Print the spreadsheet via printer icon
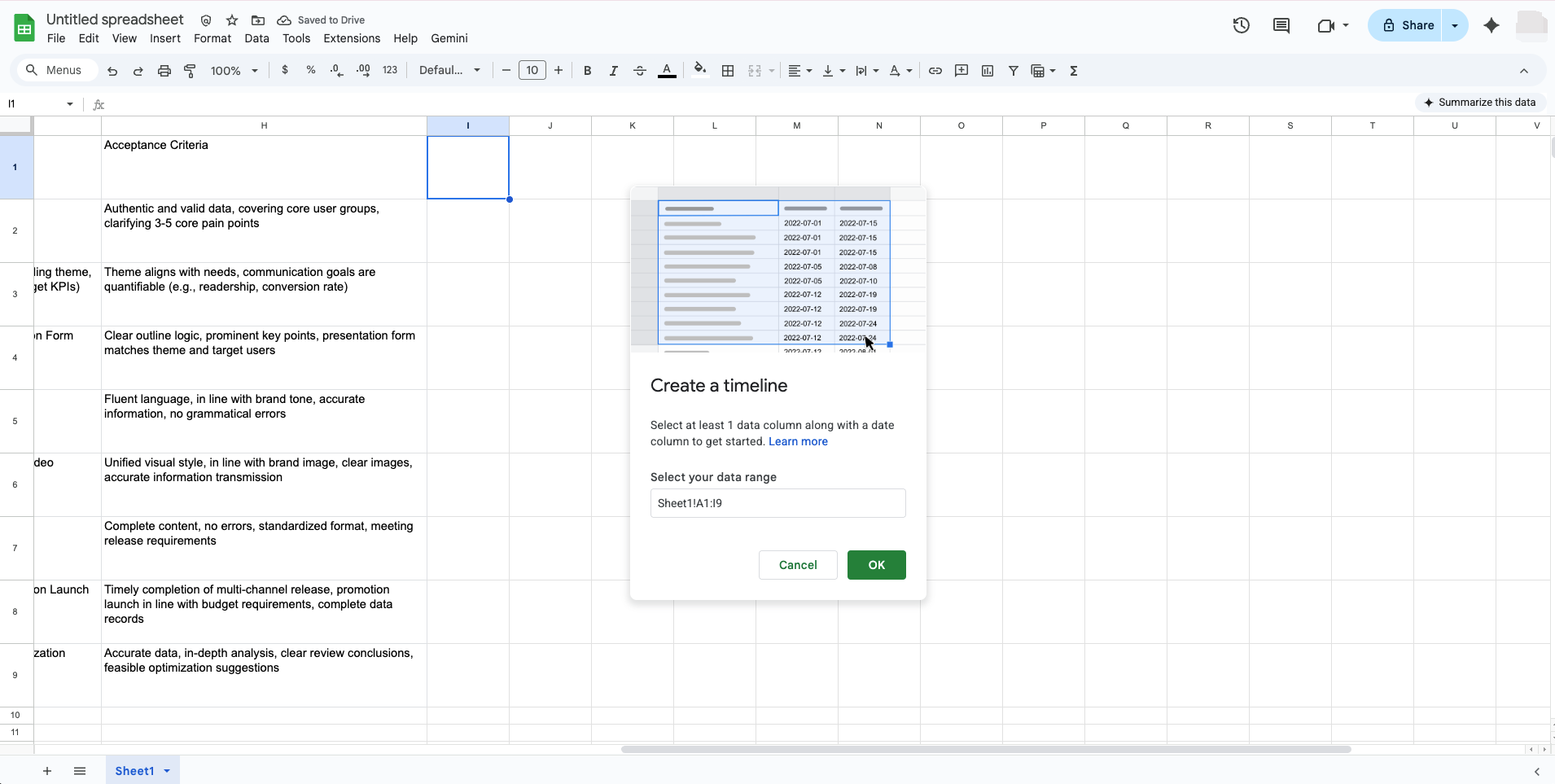The image size is (1555, 784). click(x=164, y=71)
